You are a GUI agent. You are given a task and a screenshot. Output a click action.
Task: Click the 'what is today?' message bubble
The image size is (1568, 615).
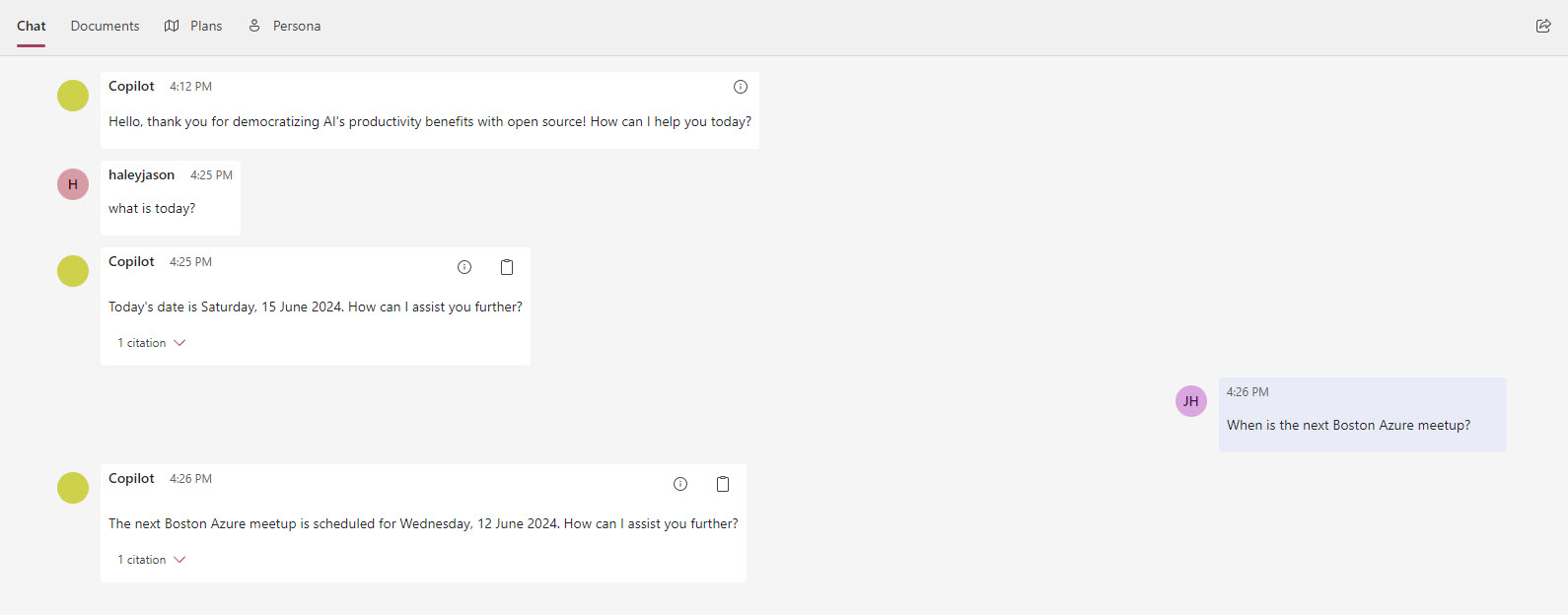point(171,198)
